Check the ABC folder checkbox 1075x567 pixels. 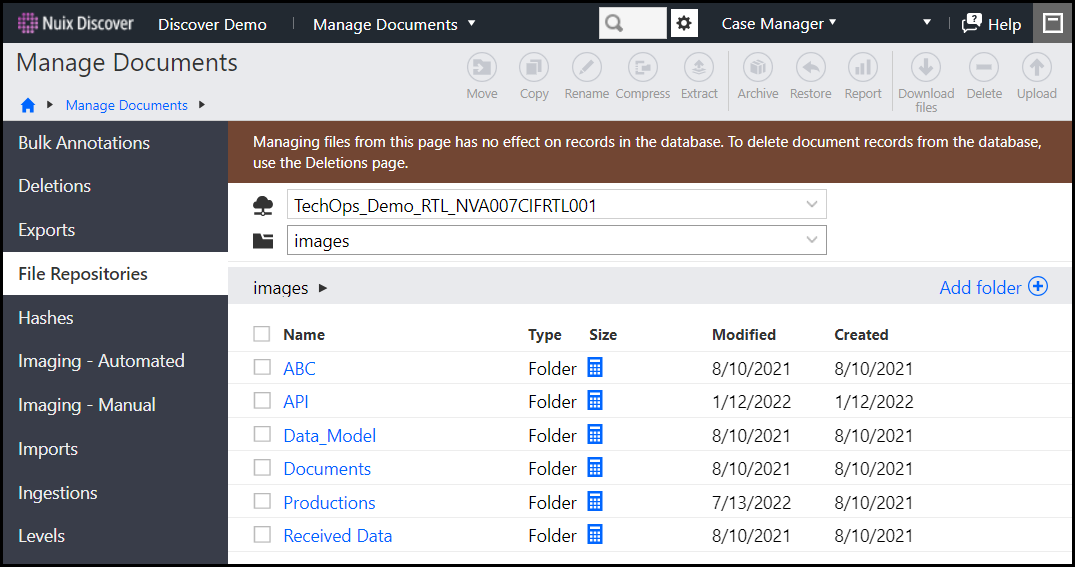pyautogui.click(x=262, y=367)
